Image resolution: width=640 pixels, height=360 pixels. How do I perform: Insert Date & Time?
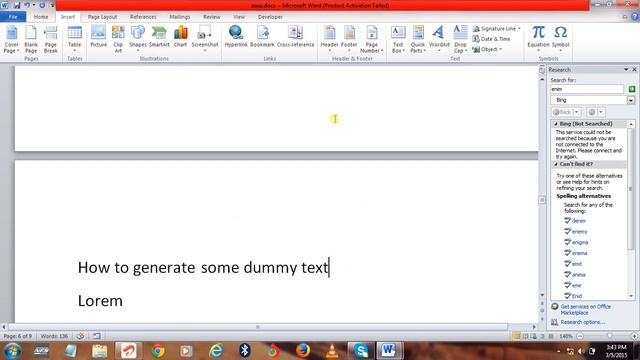491,39
